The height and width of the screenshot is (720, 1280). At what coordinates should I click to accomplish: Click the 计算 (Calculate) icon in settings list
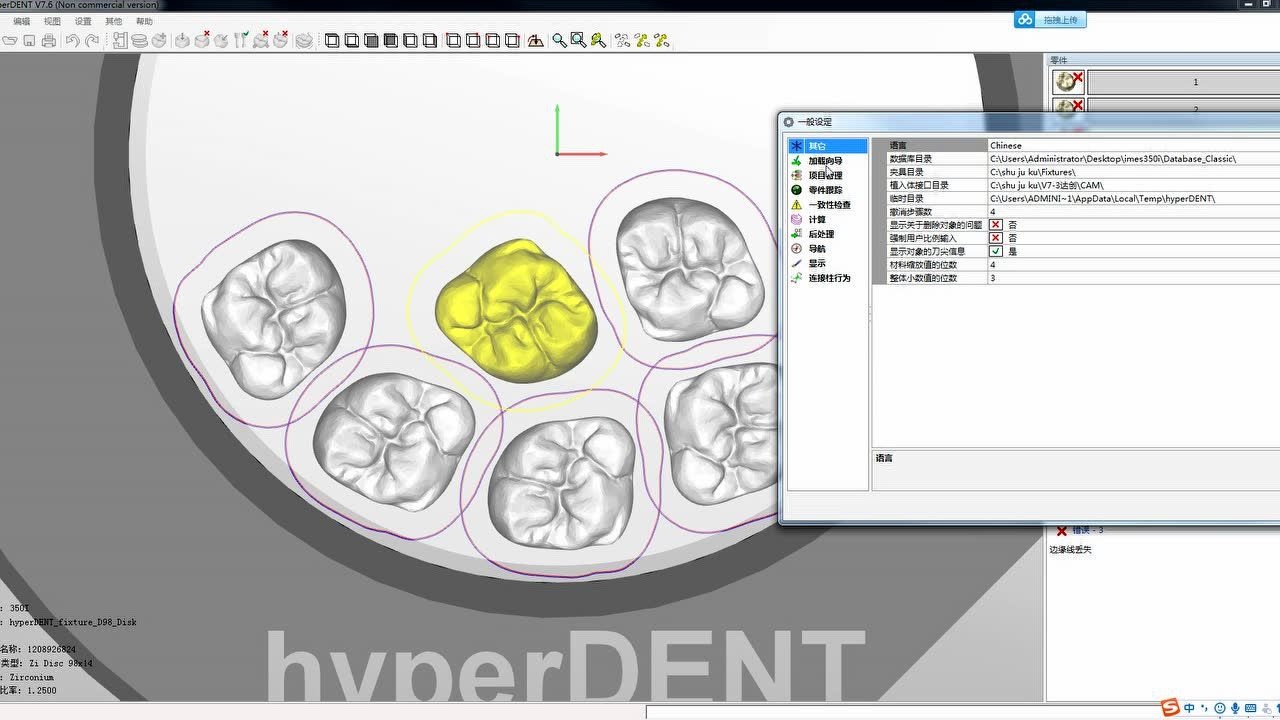tap(796, 219)
